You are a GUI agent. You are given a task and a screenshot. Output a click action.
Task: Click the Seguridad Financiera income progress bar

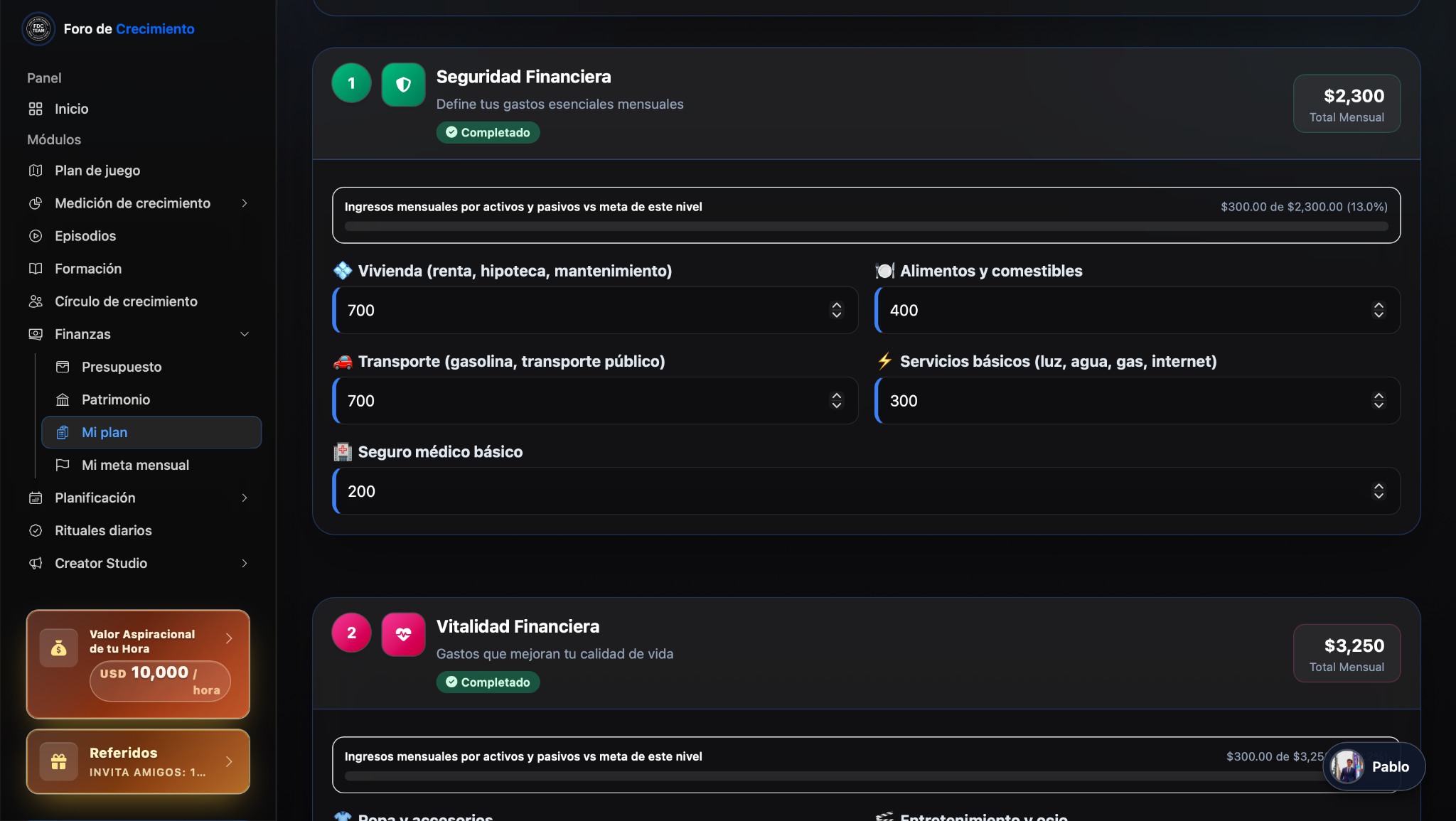[x=866, y=226]
